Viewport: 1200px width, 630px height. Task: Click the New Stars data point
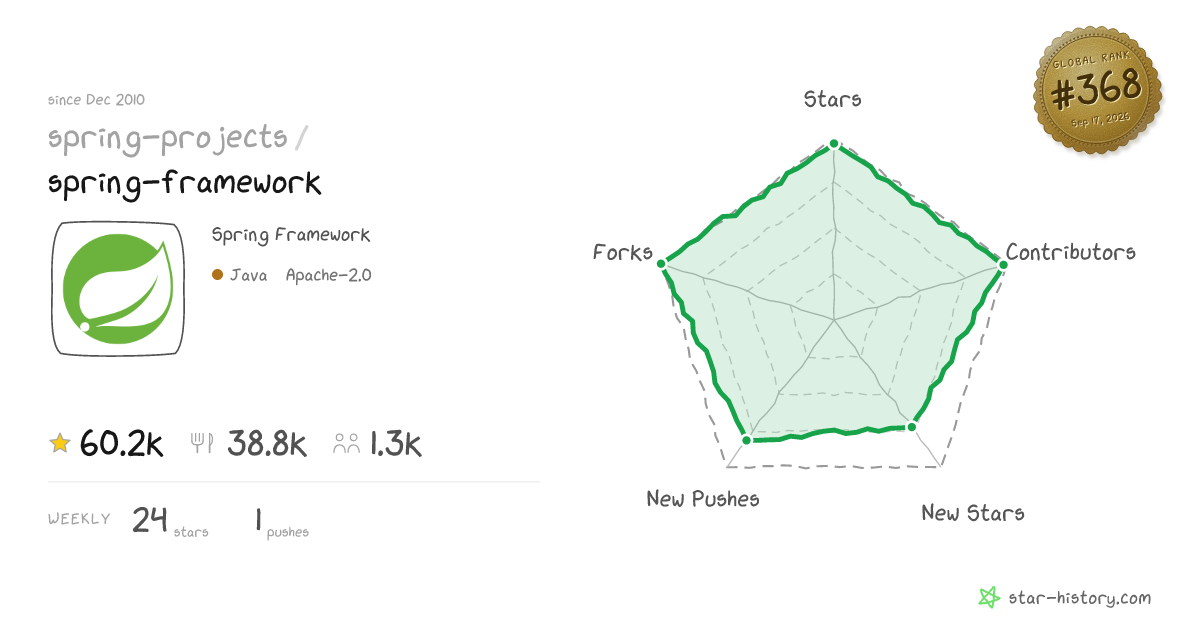(911, 427)
